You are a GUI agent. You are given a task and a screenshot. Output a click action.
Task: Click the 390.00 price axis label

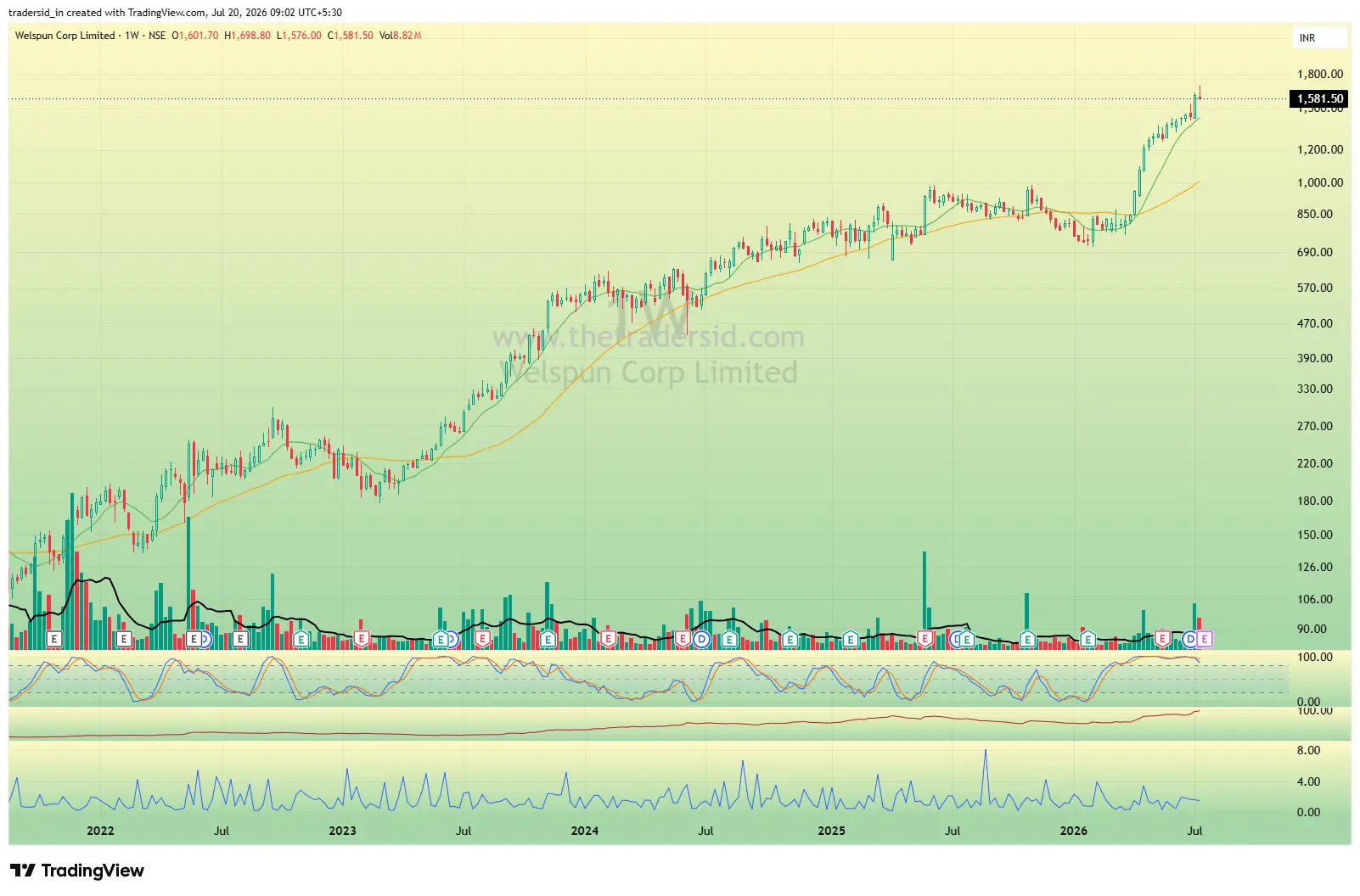[1315, 358]
